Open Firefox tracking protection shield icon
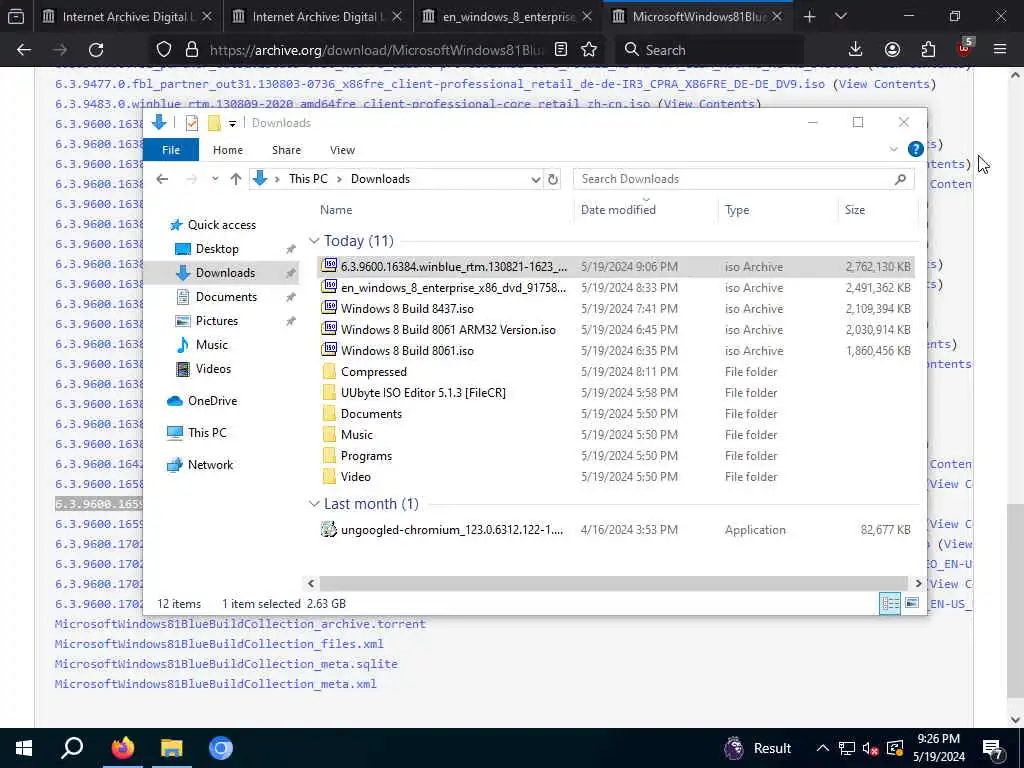Viewport: 1024px width, 768px height. [164, 50]
